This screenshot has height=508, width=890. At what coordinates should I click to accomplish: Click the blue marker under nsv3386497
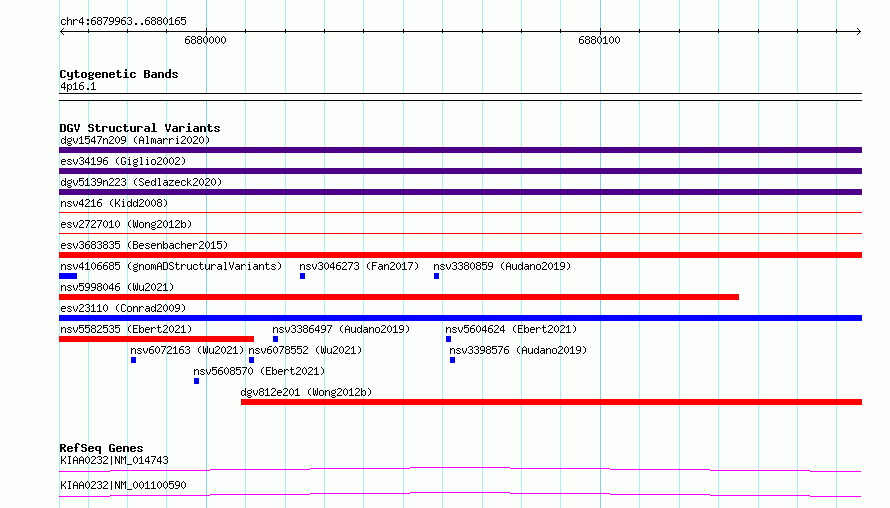pos(275,339)
